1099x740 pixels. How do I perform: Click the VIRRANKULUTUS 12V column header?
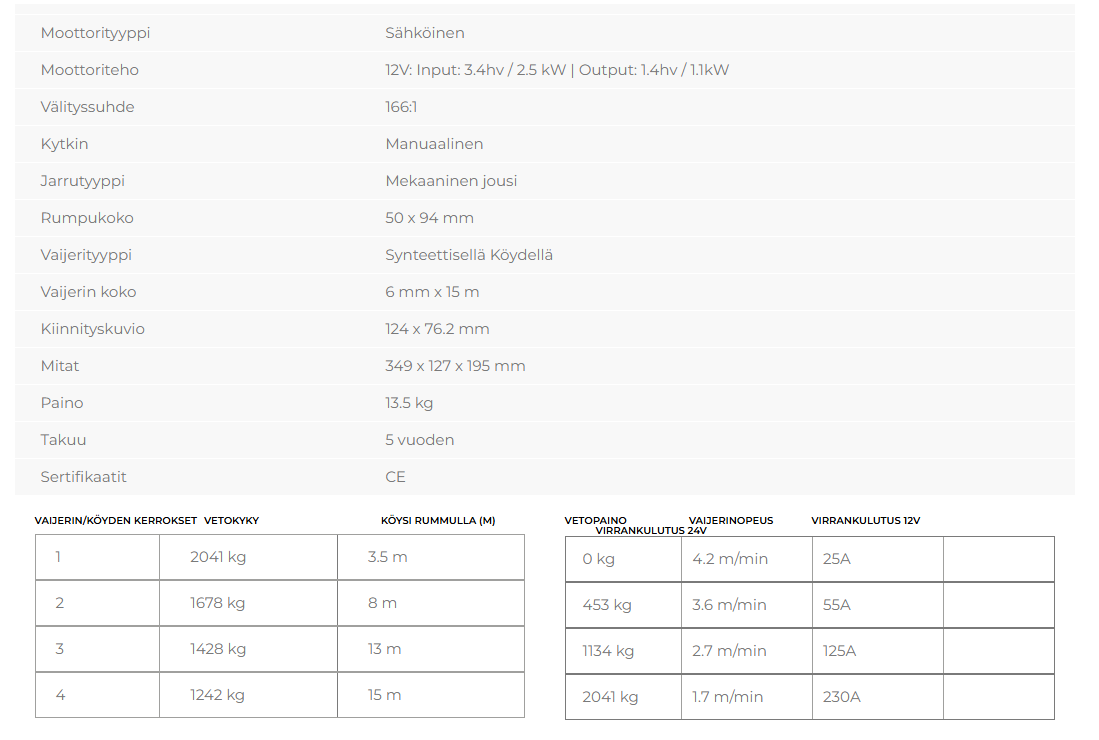[865, 521]
